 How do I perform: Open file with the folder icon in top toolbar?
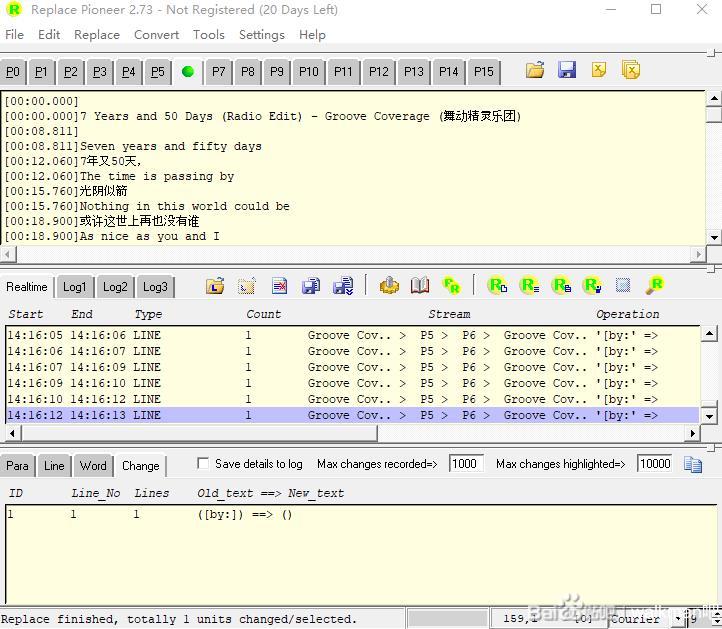pos(535,70)
